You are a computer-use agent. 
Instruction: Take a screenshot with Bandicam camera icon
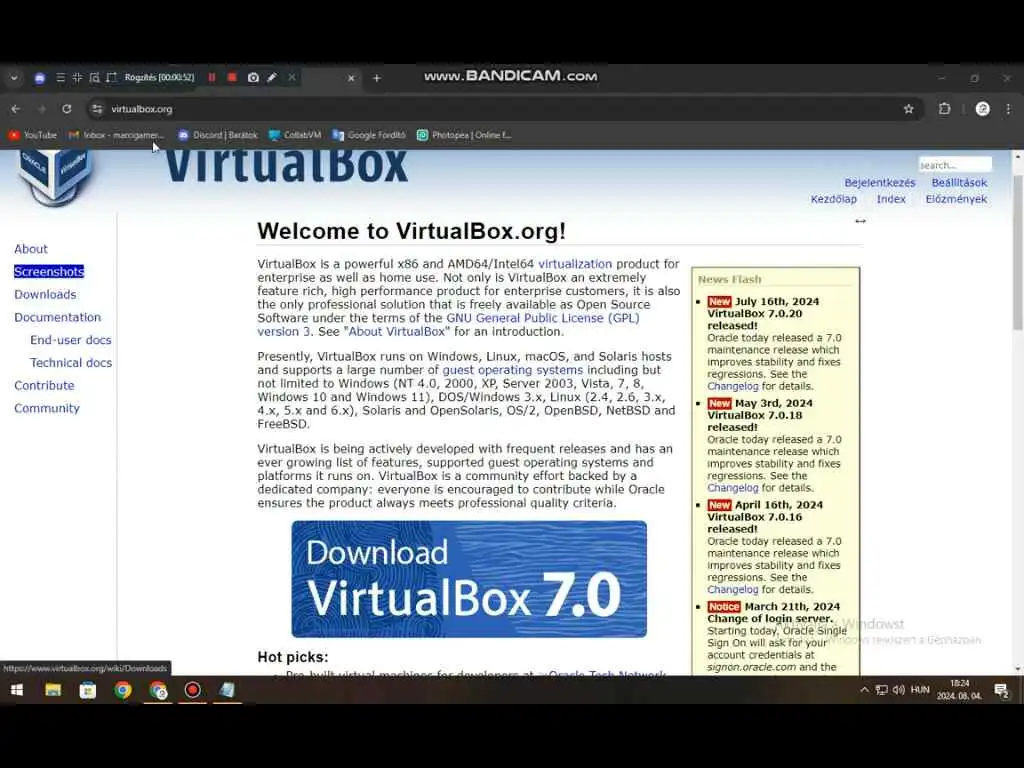point(253,78)
